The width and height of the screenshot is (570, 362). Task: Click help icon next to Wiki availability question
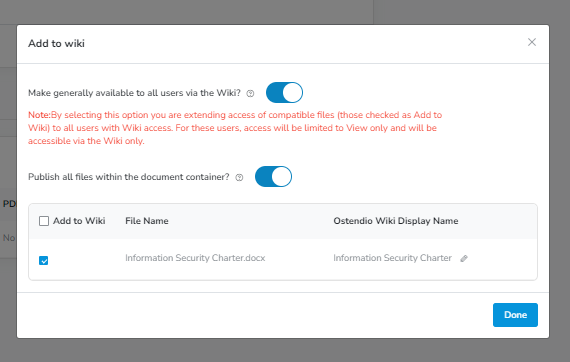[250, 93]
